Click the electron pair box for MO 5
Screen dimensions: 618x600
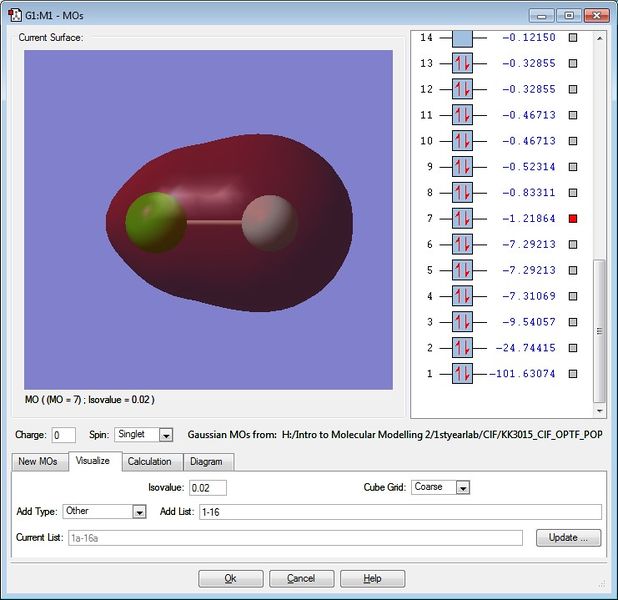point(462,270)
